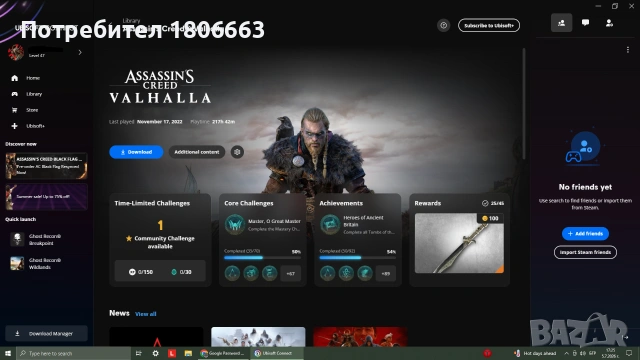
Task: Download Assassin's Creed Valhalla
Action: [x=136, y=152]
